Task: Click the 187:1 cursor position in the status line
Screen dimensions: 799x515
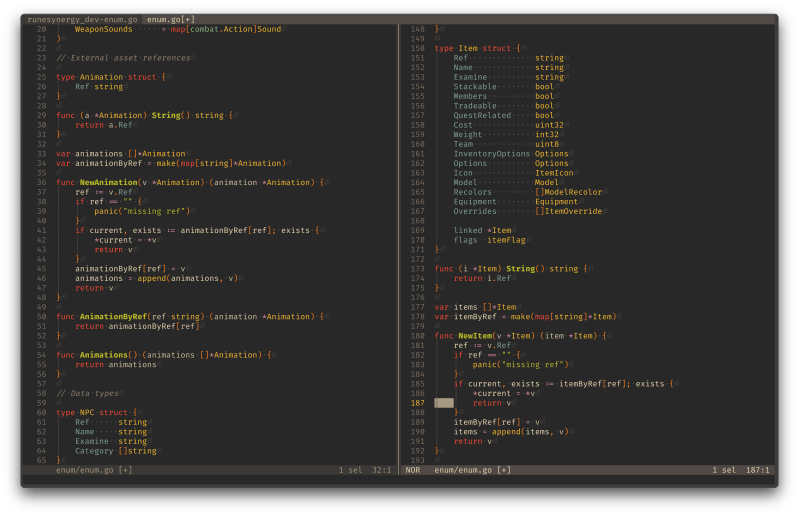Action: point(758,470)
